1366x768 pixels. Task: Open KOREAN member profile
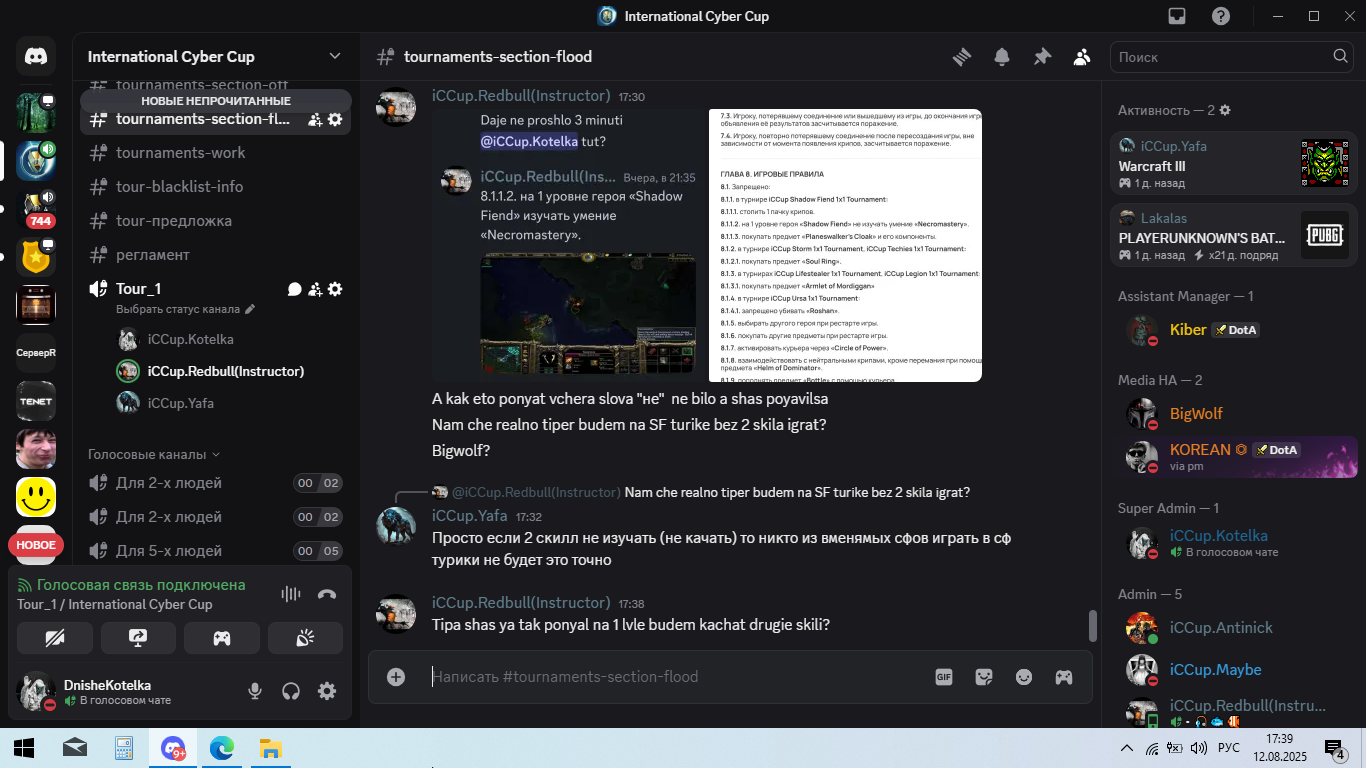point(1234,456)
